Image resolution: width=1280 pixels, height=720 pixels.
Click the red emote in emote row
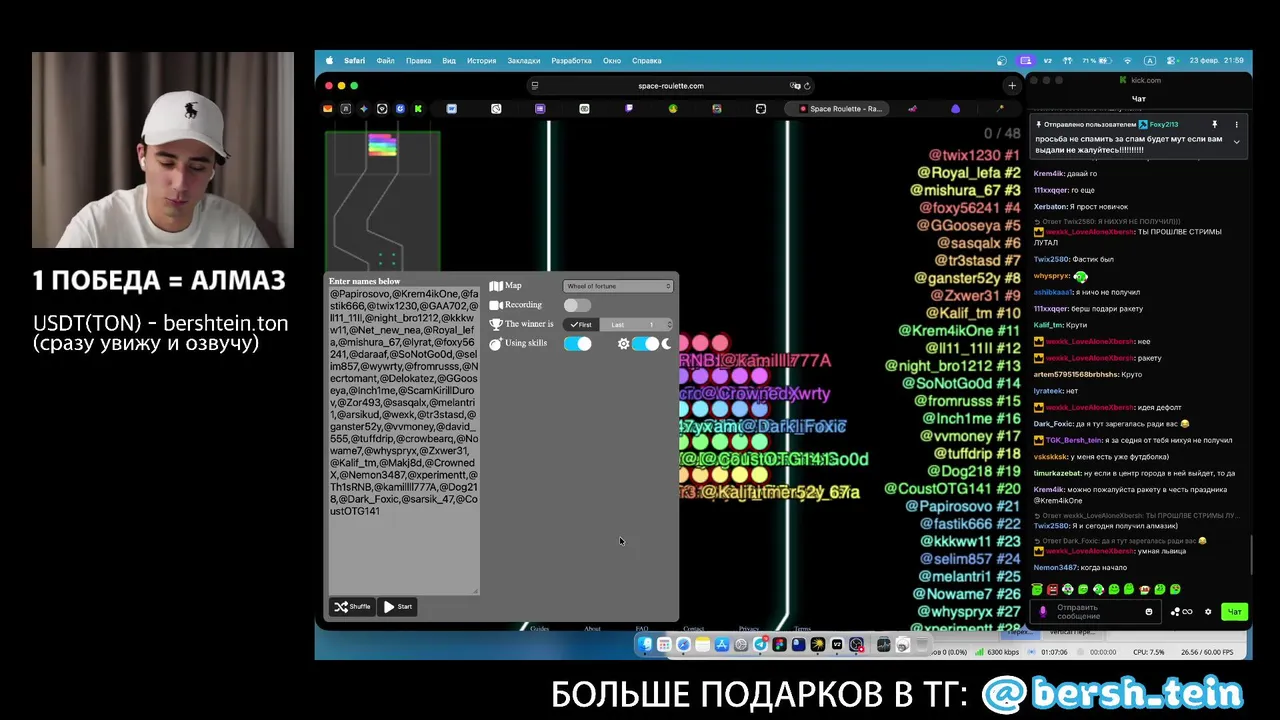(x=1053, y=590)
